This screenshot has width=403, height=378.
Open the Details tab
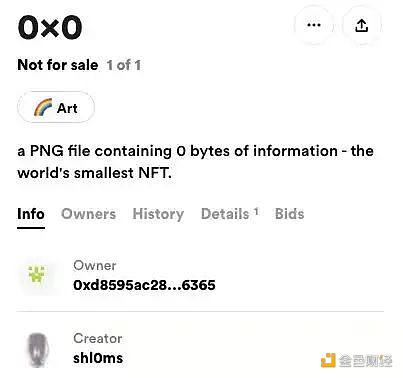coord(225,214)
